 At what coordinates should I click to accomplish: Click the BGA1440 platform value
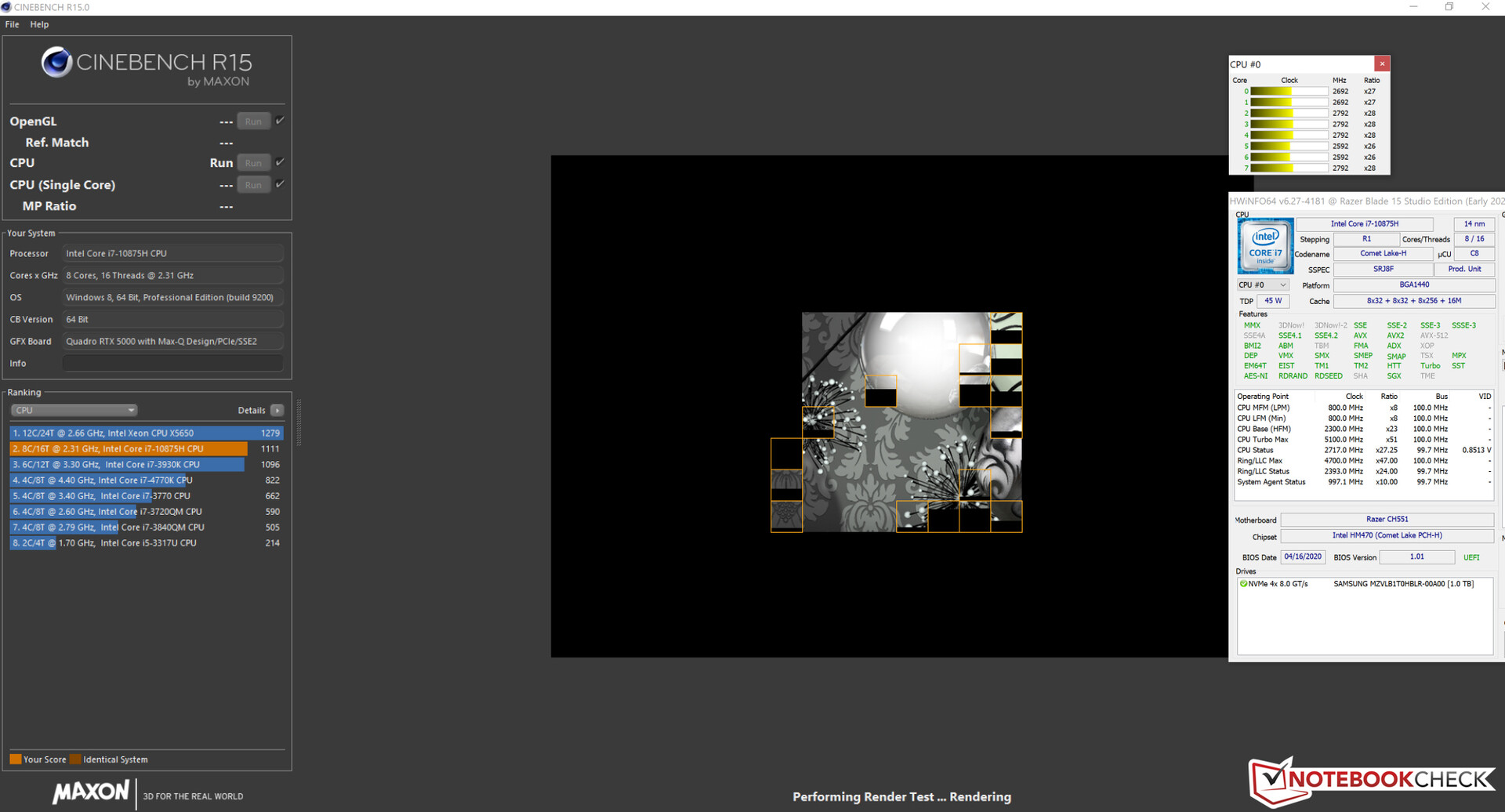[1414, 285]
